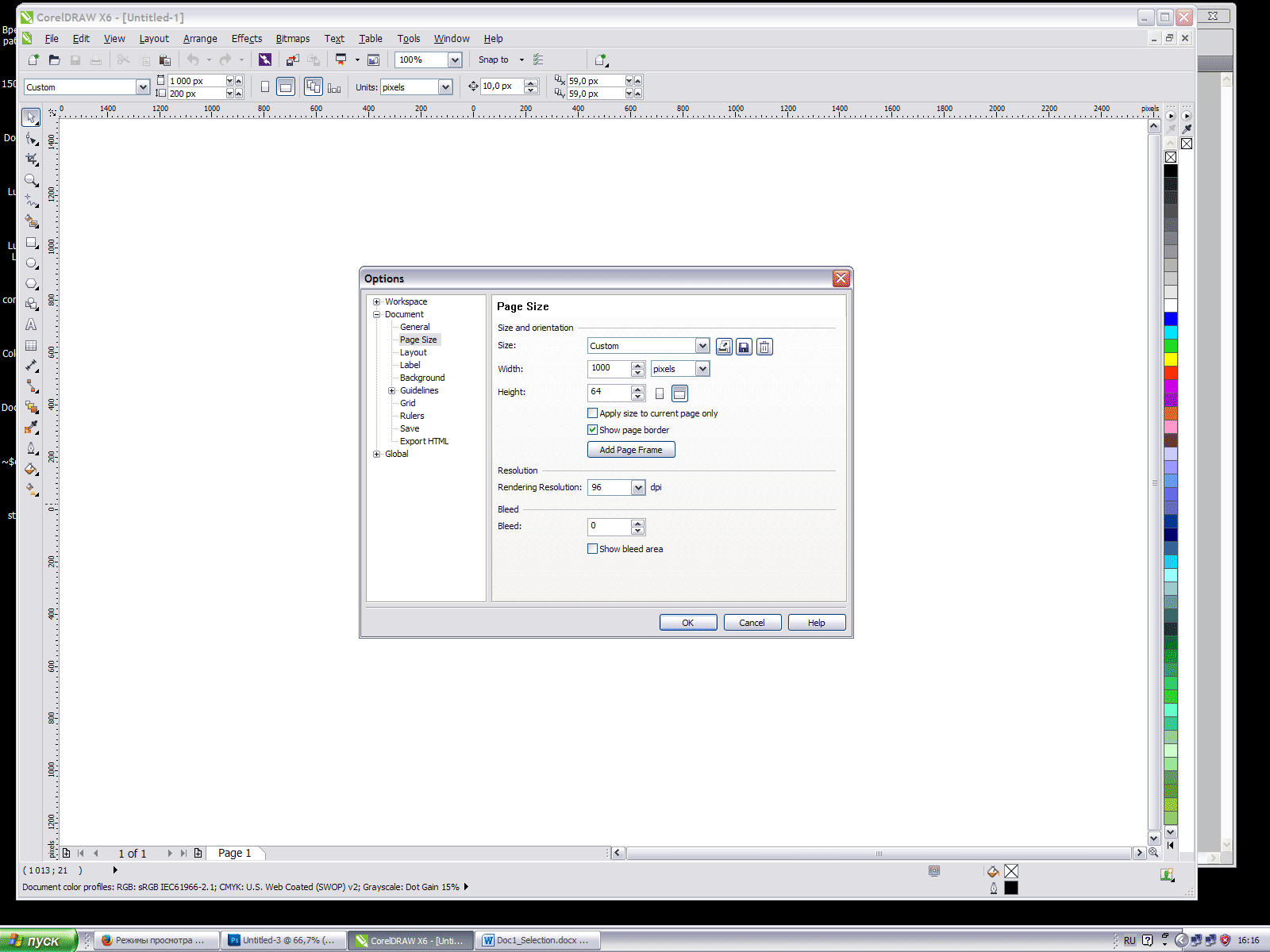
Task: Open the property bar Units dropdown
Action: (445, 87)
